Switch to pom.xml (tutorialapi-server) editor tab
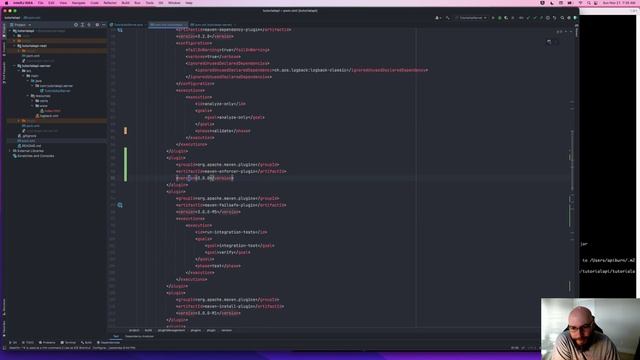The width and height of the screenshot is (640, 360). point(211,25)
